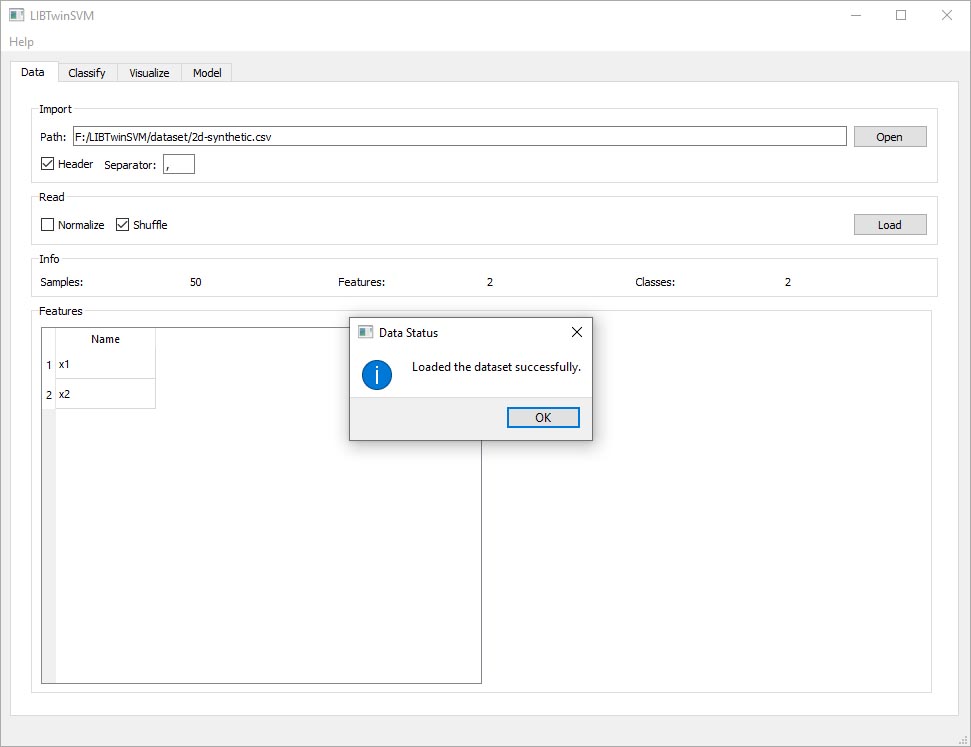Viewport: 971px width, 747px height.
Task: Click the LIBTwinSVM window title icon
Action: pos(17,15)
